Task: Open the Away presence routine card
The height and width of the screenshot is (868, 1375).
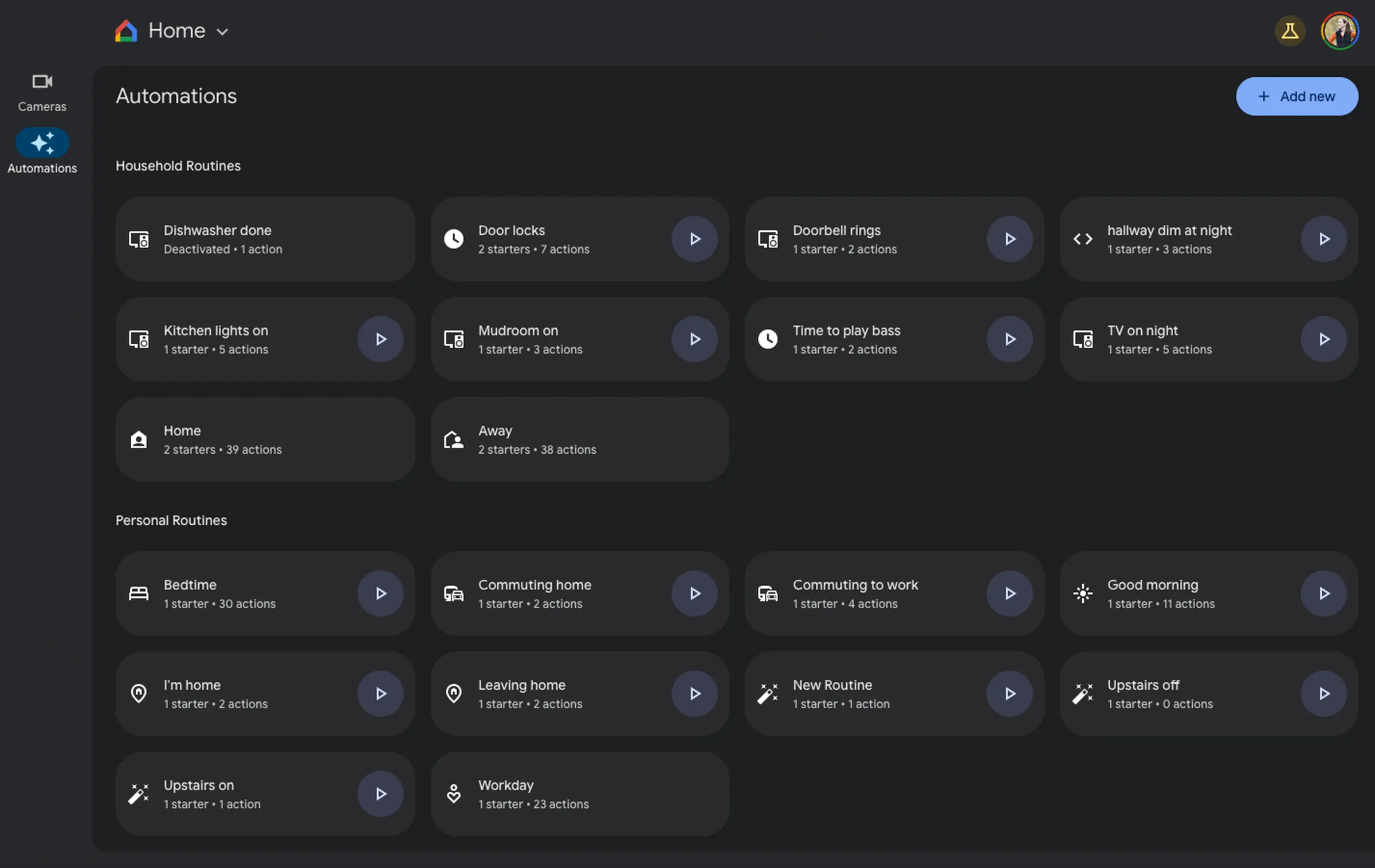Action: 579,439
